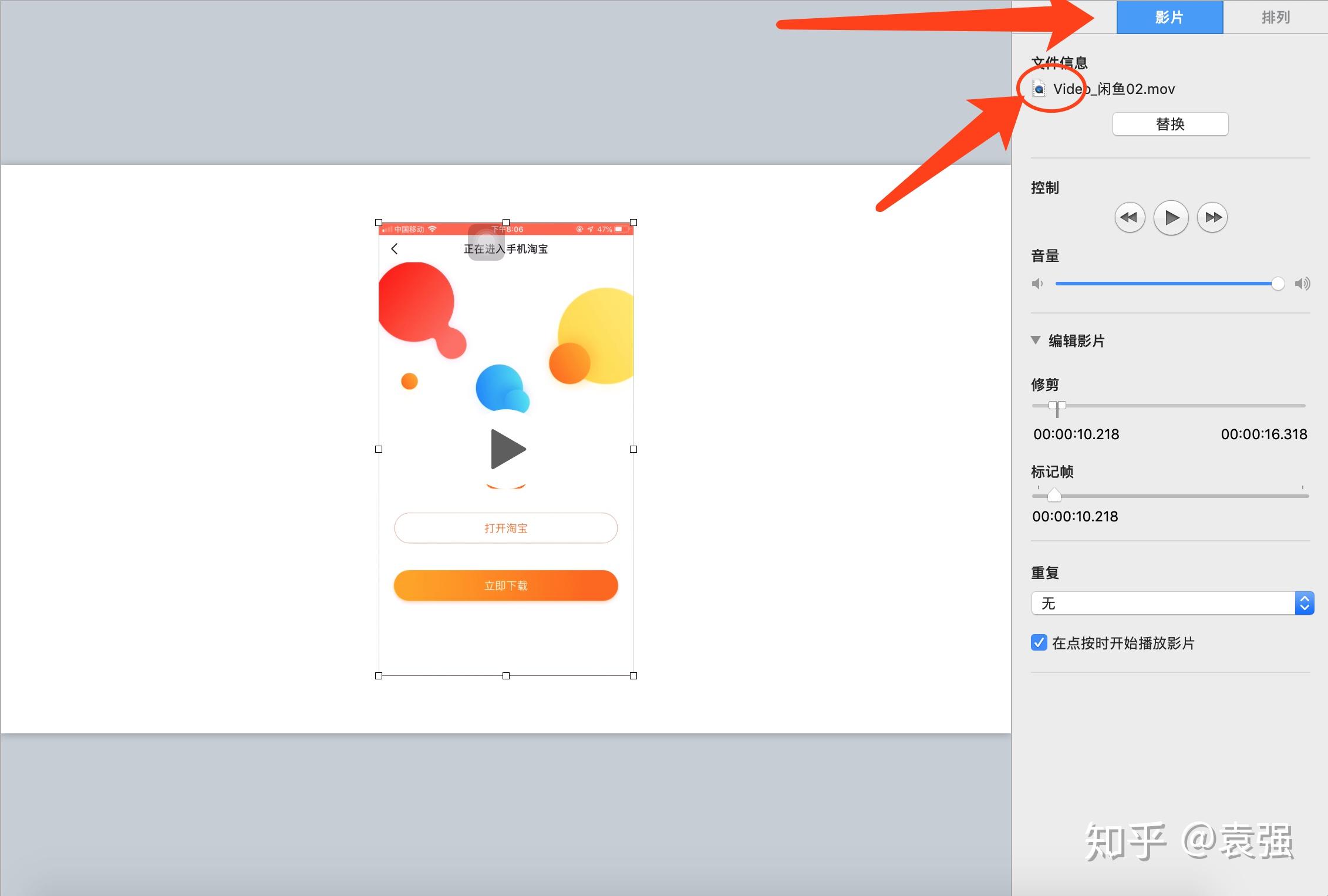Click the fast-forward control button
1328x896 pixels.
[x=1212, y=217]
